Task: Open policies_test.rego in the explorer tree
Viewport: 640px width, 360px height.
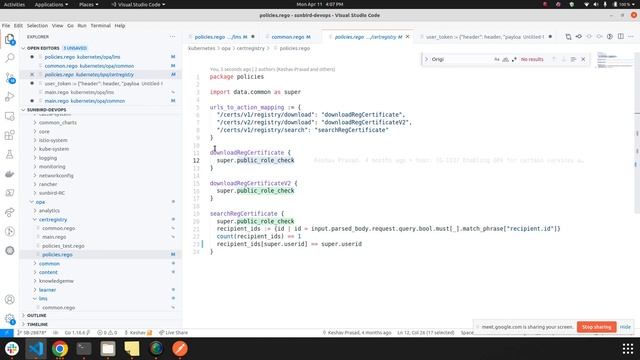Action: coord(63,246)
